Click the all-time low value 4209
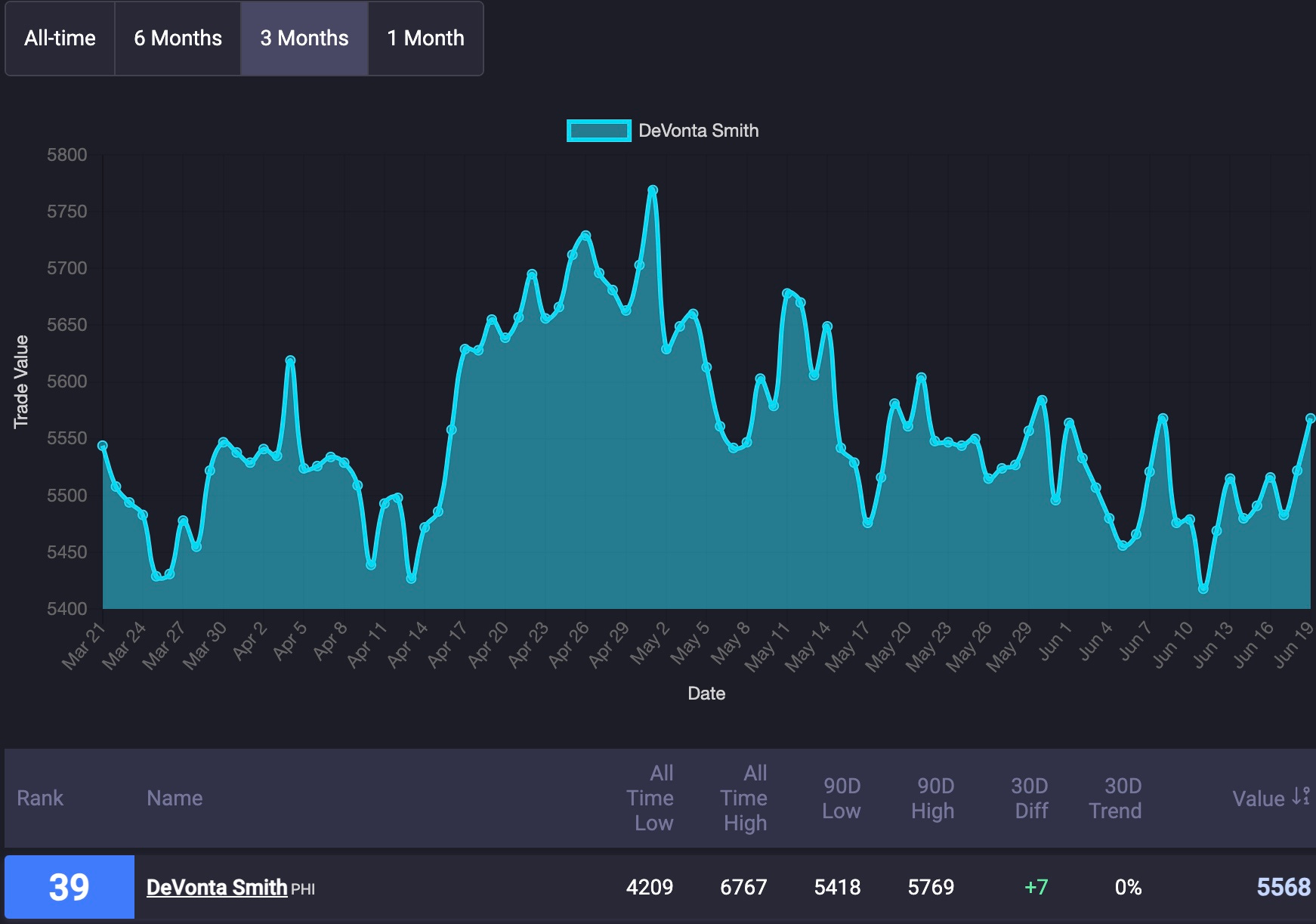The width and height of the screenshot is (1316, 924). tap(650, 887)
